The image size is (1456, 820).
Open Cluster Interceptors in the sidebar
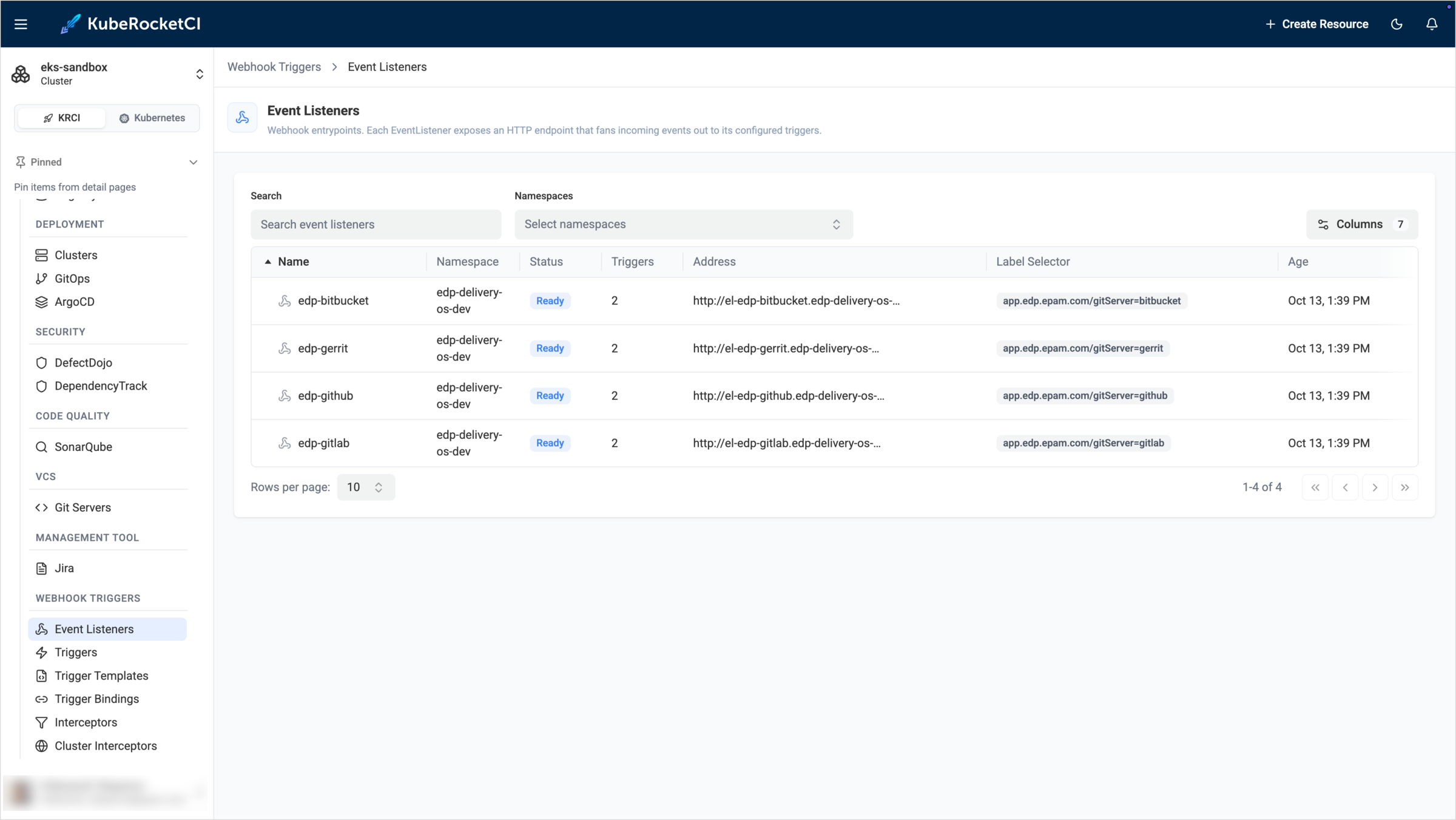coord(107,746)
